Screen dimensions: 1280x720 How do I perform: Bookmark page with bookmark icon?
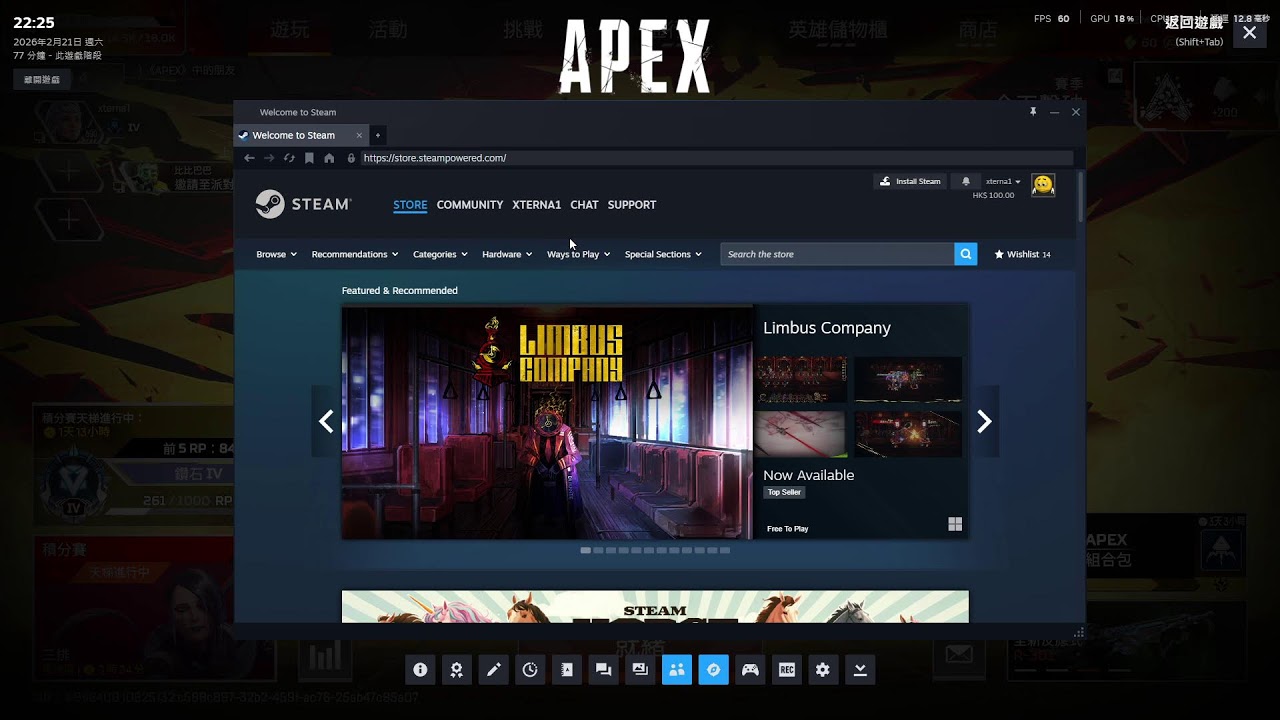(x=309, y=158)
